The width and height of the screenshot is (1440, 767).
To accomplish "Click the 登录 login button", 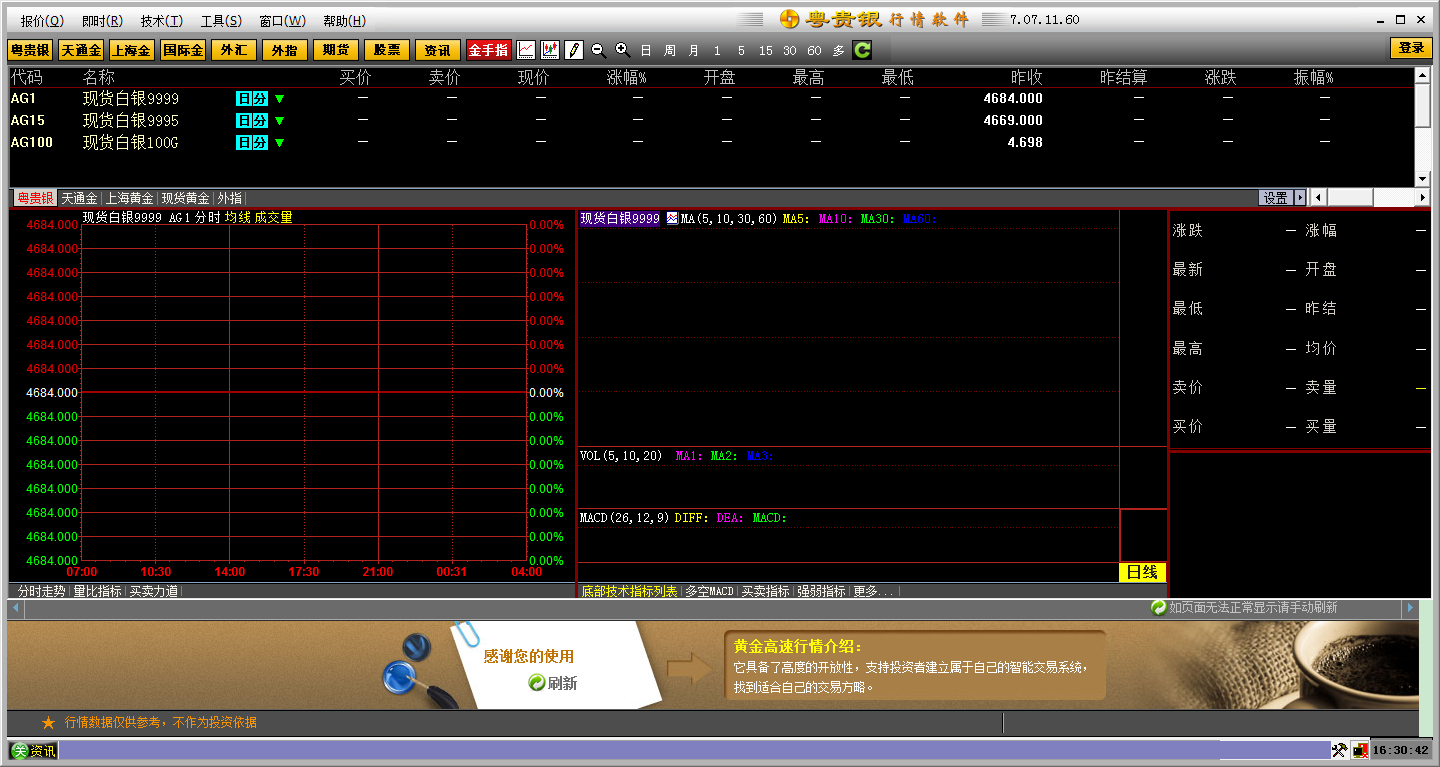I will [1411, 48].
